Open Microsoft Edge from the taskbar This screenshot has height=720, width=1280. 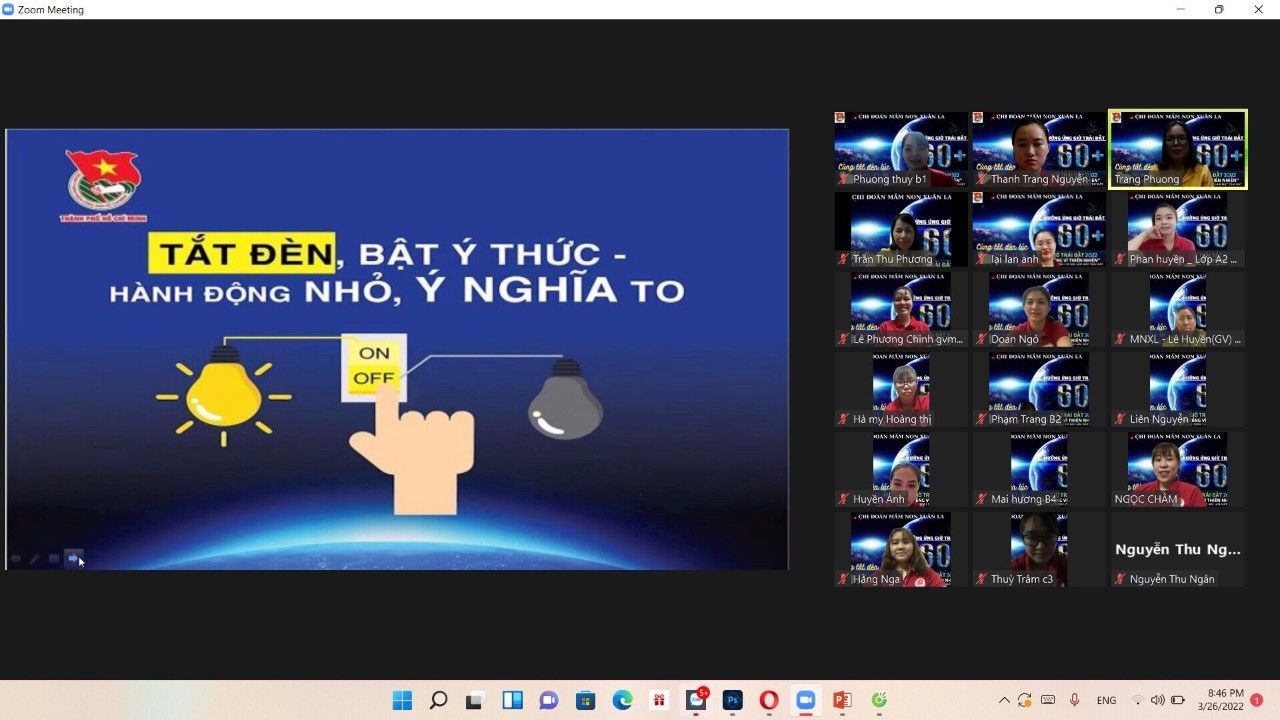click(622, 700)
